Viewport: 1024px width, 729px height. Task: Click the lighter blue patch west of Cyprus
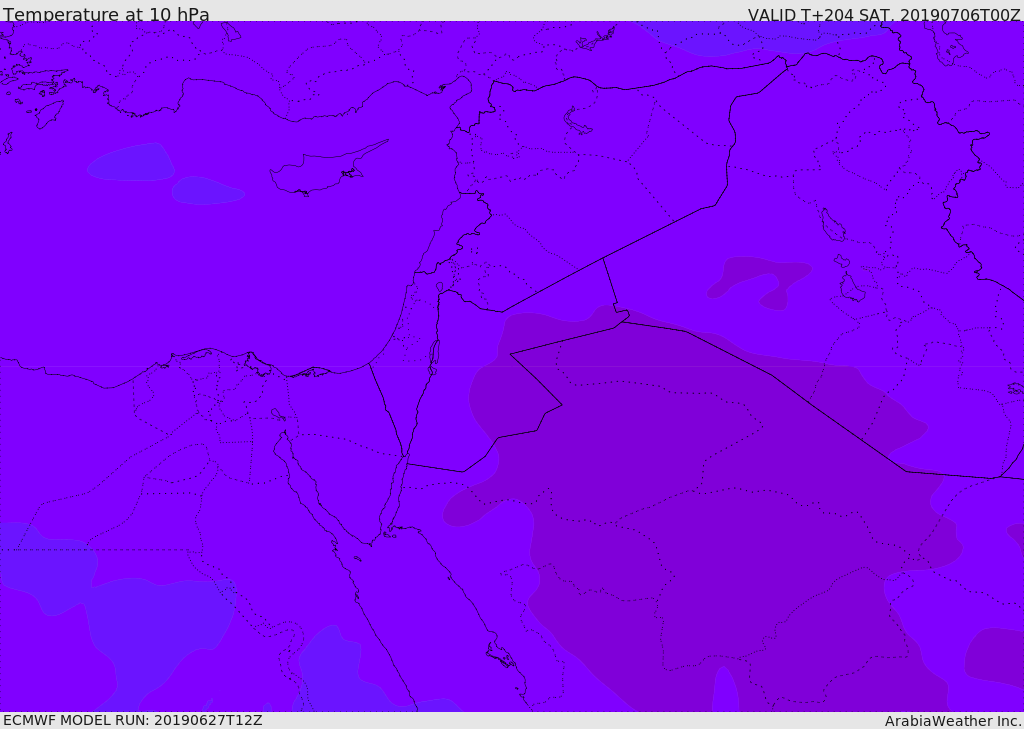pos(131,162)
